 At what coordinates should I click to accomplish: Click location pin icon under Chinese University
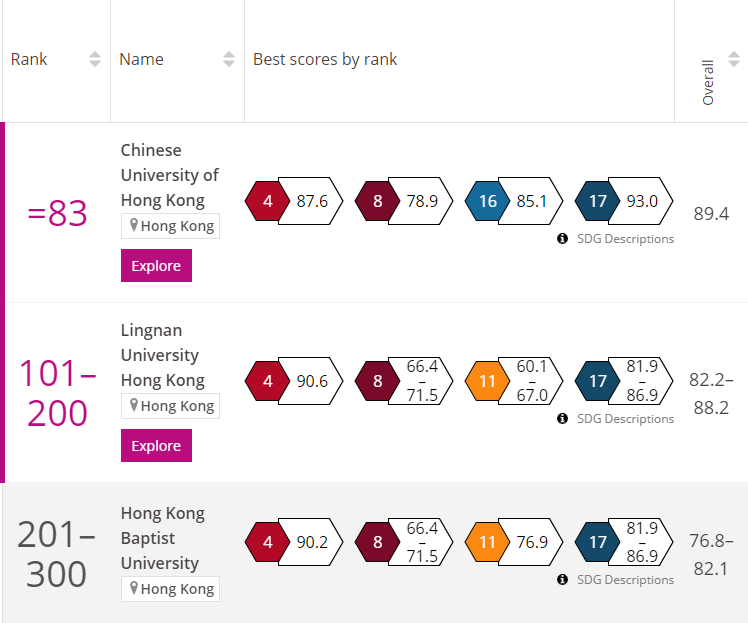(x=131, y=226)
